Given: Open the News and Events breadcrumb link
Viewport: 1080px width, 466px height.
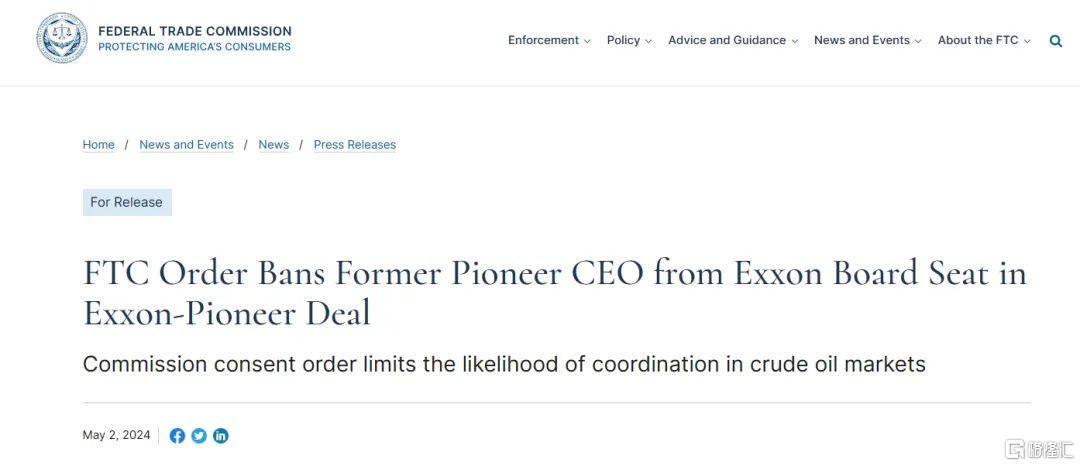Looking at the screenshot, I should (x=186, y=145).
